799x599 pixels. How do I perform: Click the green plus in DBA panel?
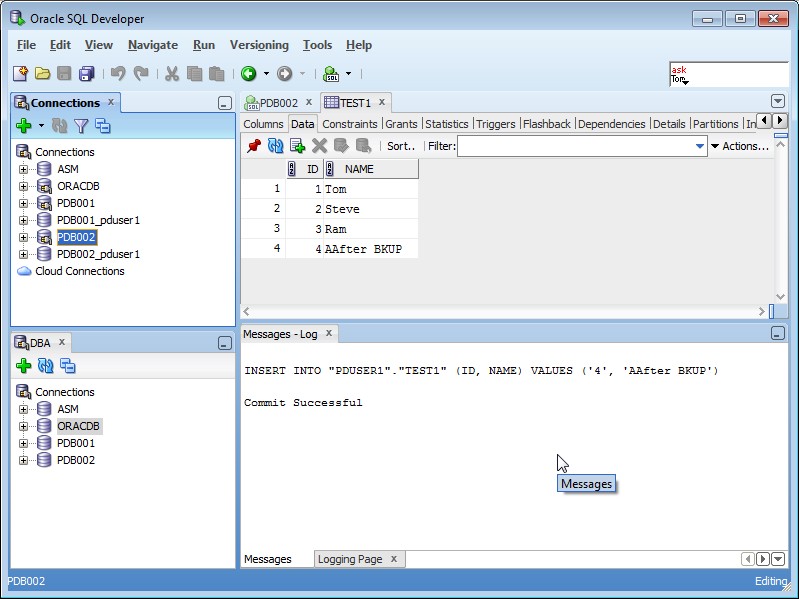click(23, 366)
